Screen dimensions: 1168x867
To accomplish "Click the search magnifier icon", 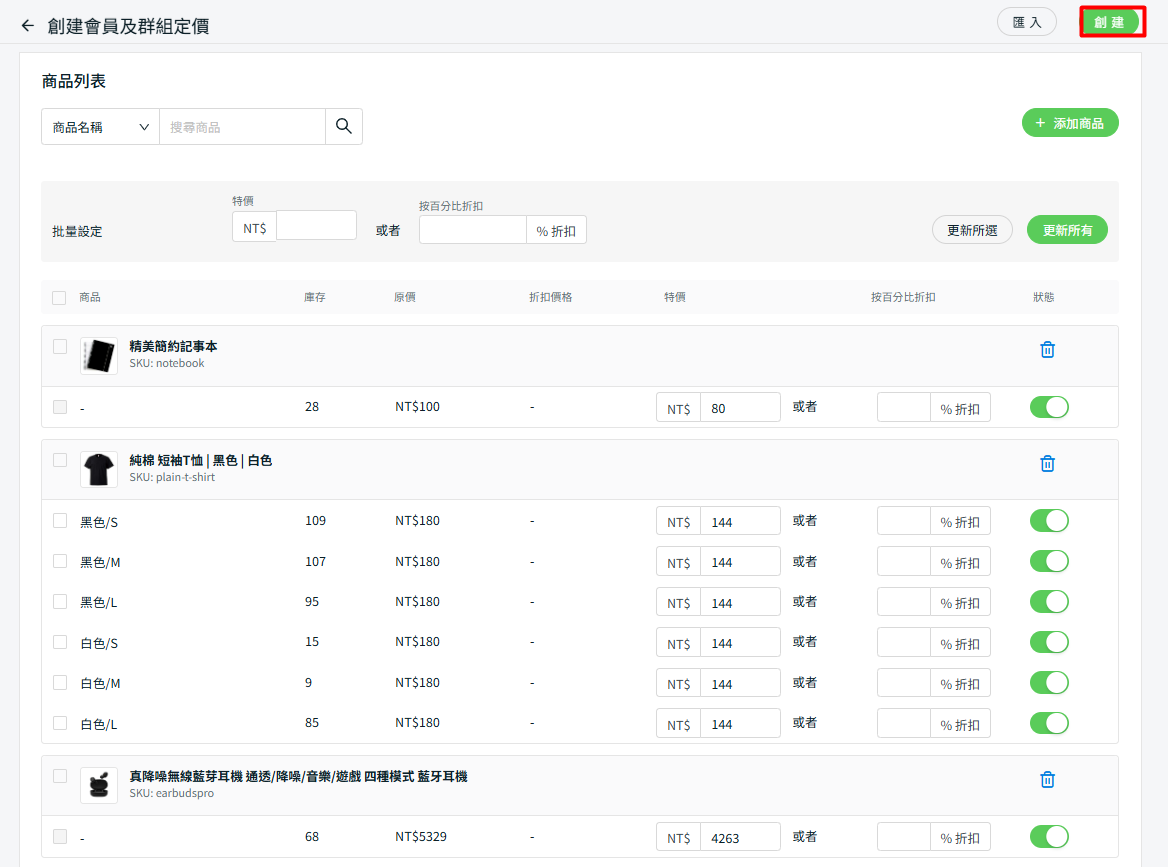I will click(x=344, y=126).
